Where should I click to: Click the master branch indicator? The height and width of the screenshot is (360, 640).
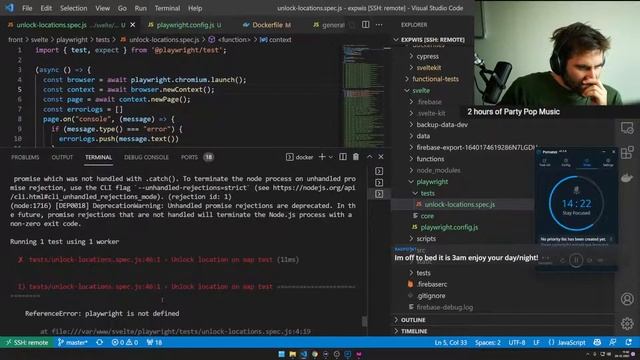pos(72,342)
